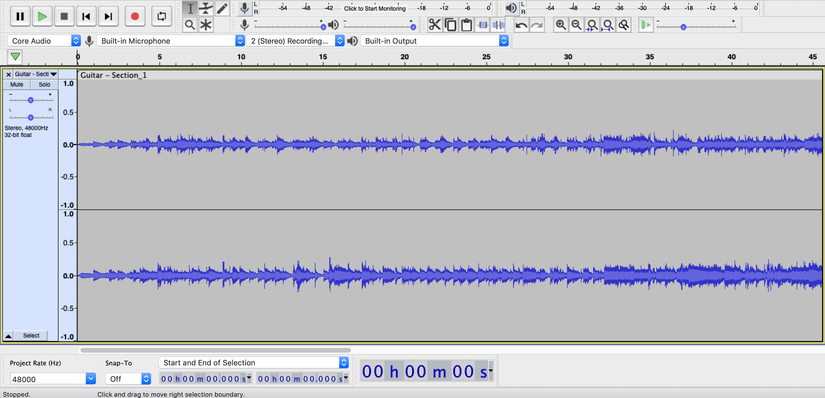Start playback with the green Play button
Screen dimensions: 825x398
point(42,16)
